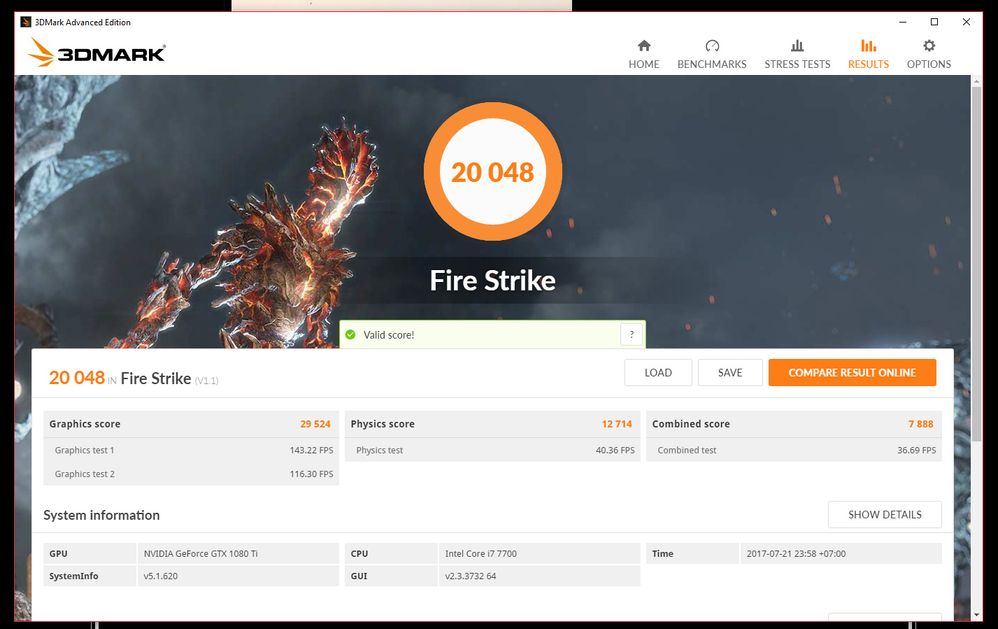Click COMPARE RESULT ONLINE
Viewport: 998px width, 629px height.
[x=852, y=372]
